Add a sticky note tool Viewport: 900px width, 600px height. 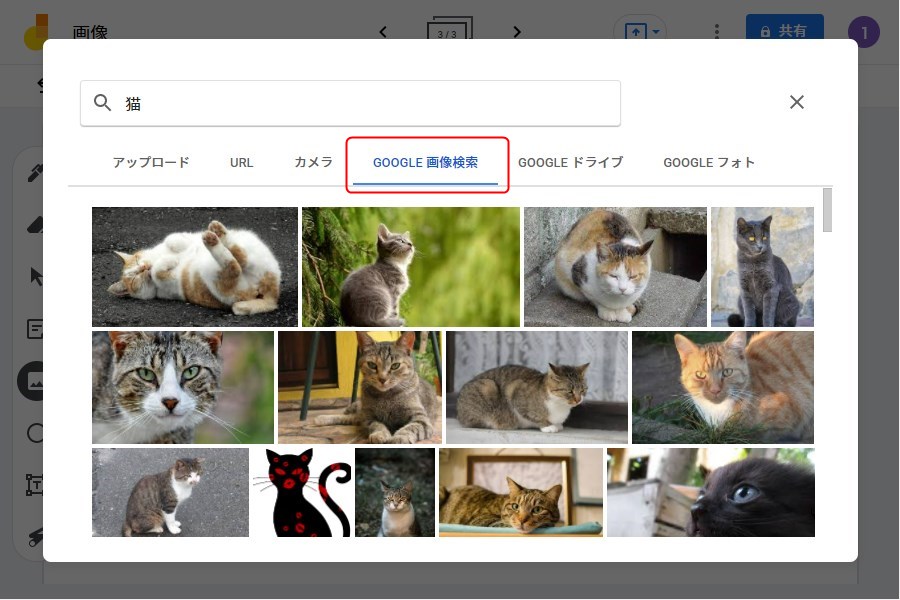35,329
